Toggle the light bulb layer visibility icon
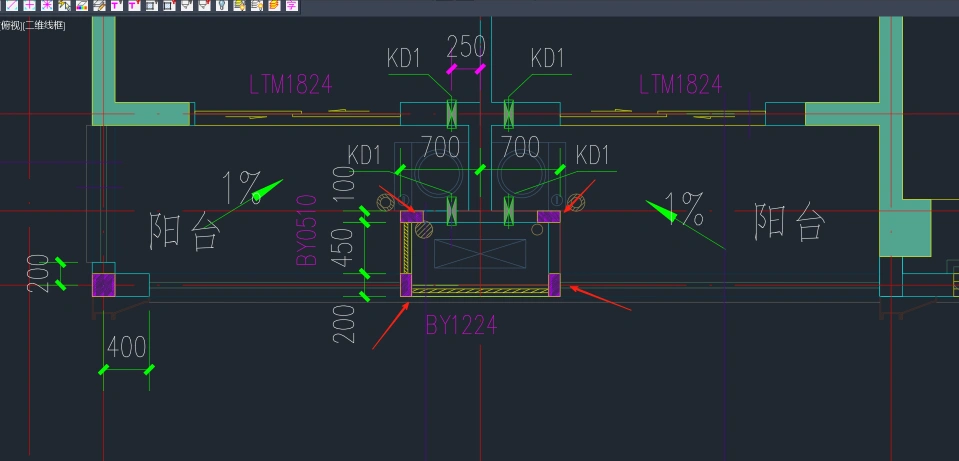The image size is (959, 461). (x=221, y=5)
